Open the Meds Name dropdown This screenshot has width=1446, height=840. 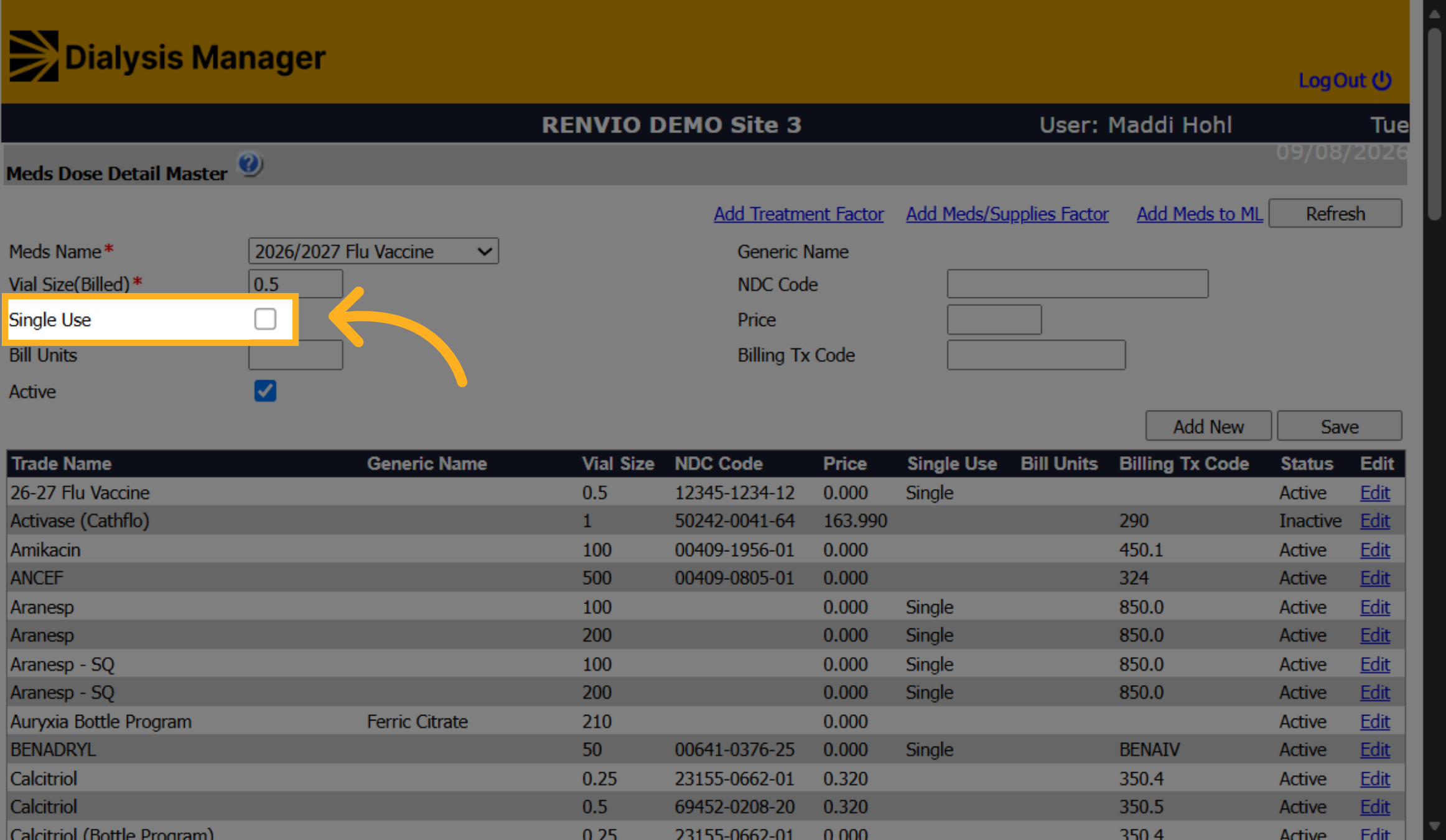tap(373, 251)
